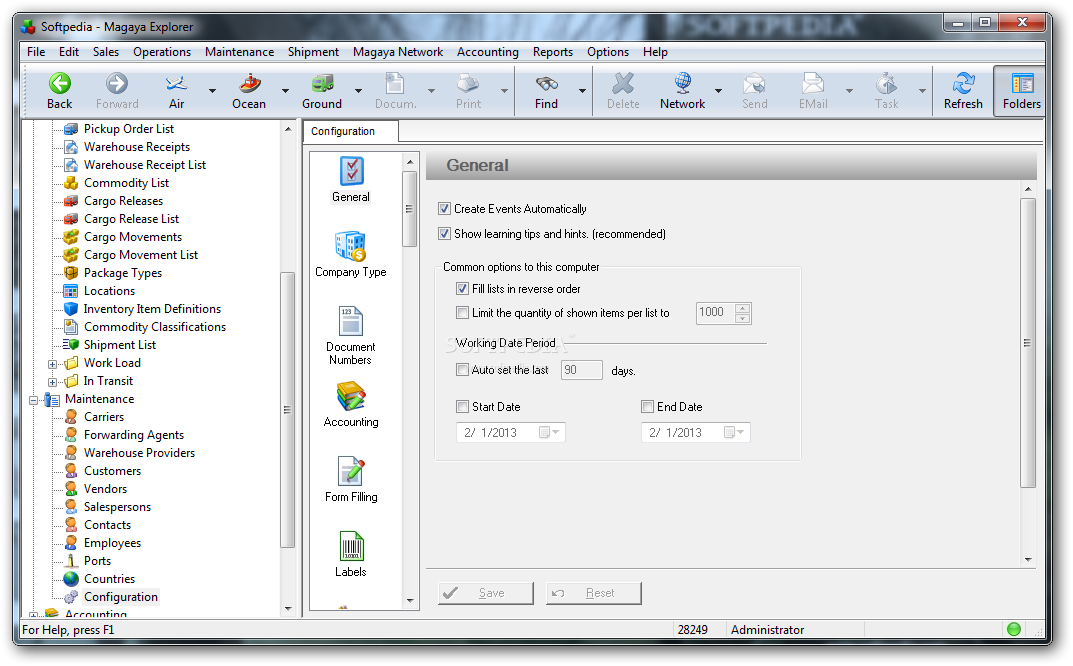The width and height of the screenshot is (1073, 666).
Task: Click the green status indicator in status bar
Action: tap(1014, 629)
